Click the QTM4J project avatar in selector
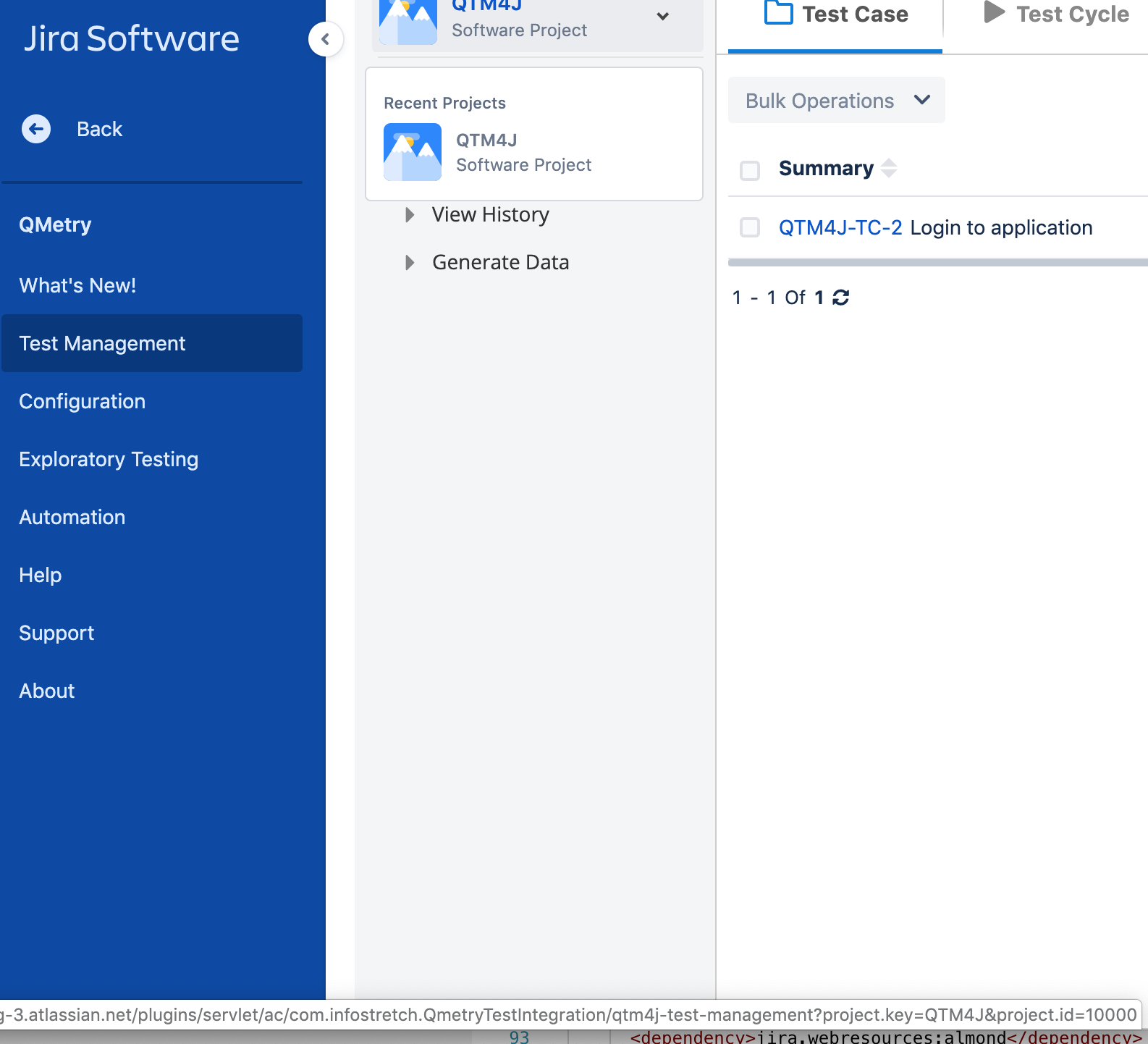This screenshot has width=1148, height=1044. (x=408, y=22)
